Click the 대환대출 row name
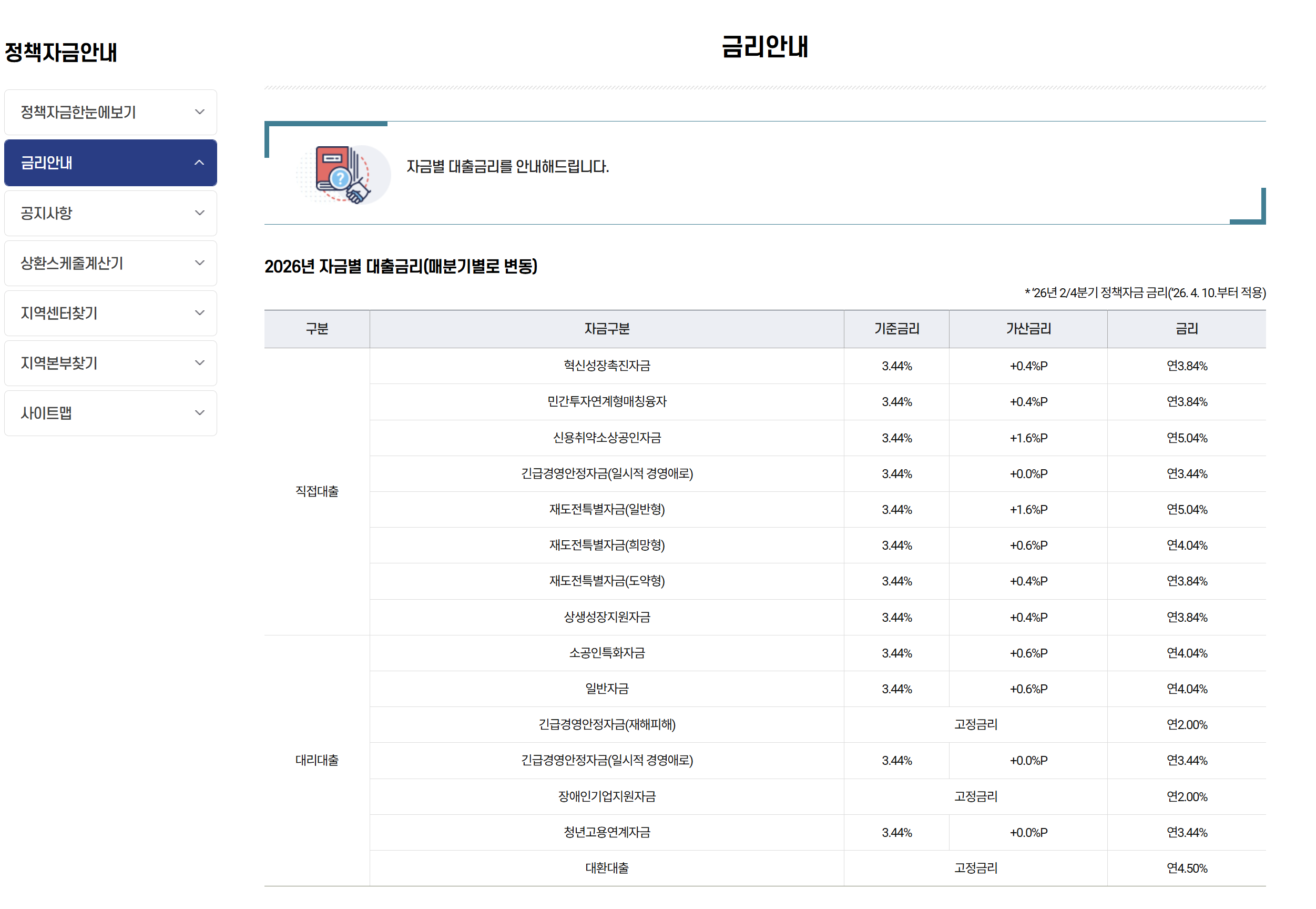 coord(606,868)
